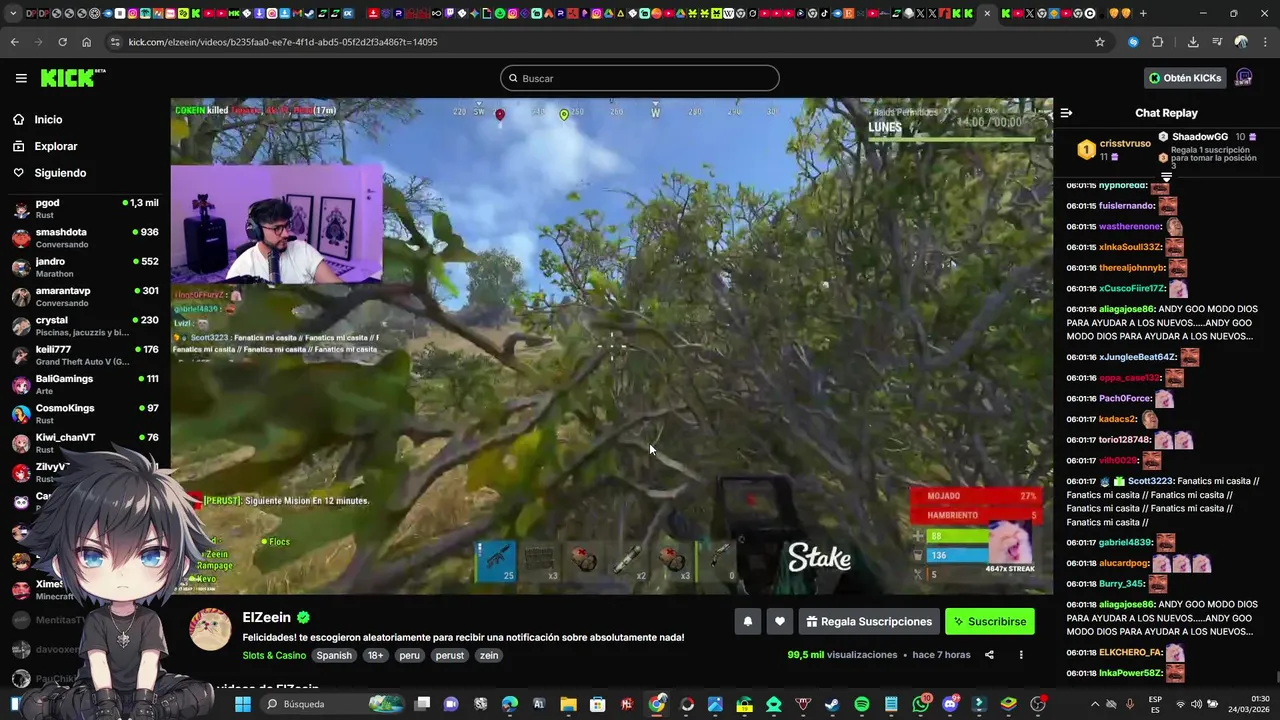Click the Suscribirse button
This screenshot has width=1280, height=720.
click(990, 622)
